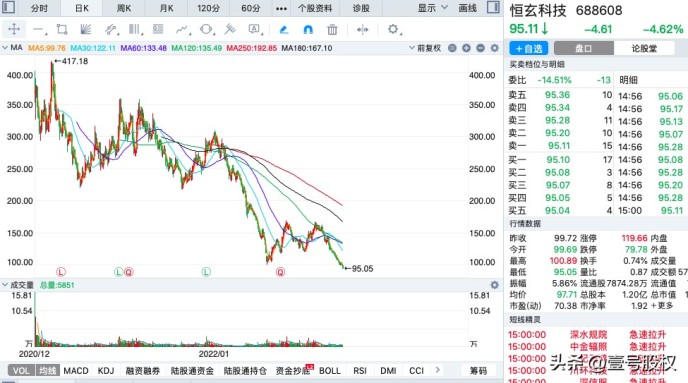Toggle the magnet snap tool
The image size is (688, 383).
(x=308, y=30)
